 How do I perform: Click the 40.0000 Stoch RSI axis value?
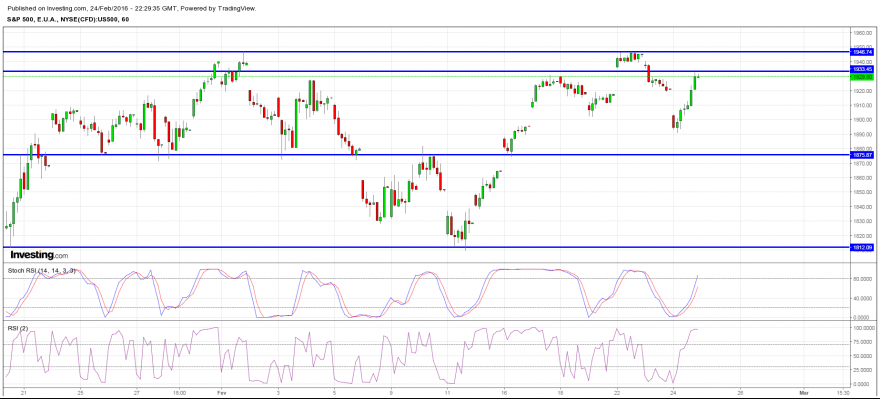click(x=863, y=298)
